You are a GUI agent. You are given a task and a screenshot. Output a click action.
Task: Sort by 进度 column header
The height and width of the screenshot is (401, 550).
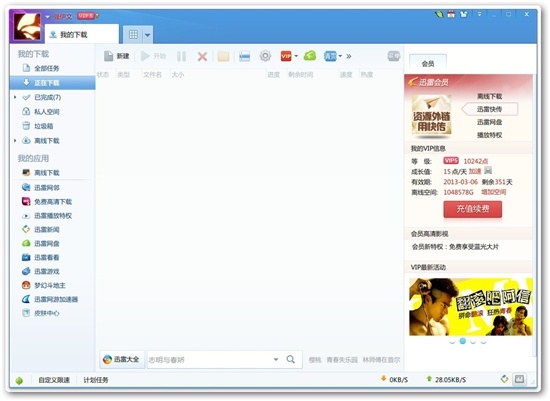[x=274, y=74]
